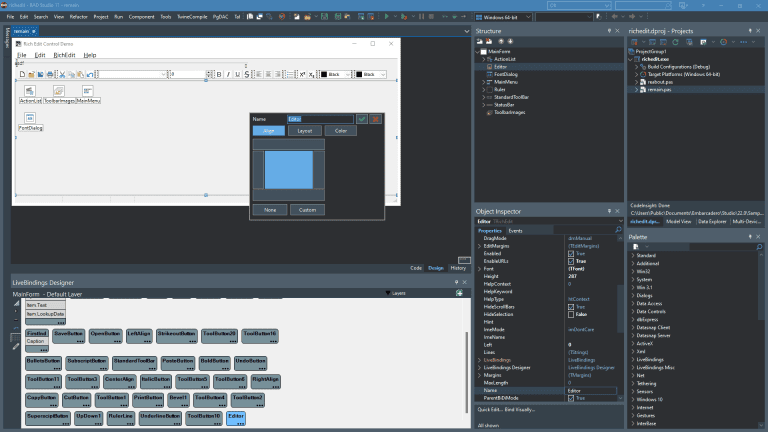Switch to the Events tab in the Object Inspector
The image size is (768, 432).
(515, 231)
